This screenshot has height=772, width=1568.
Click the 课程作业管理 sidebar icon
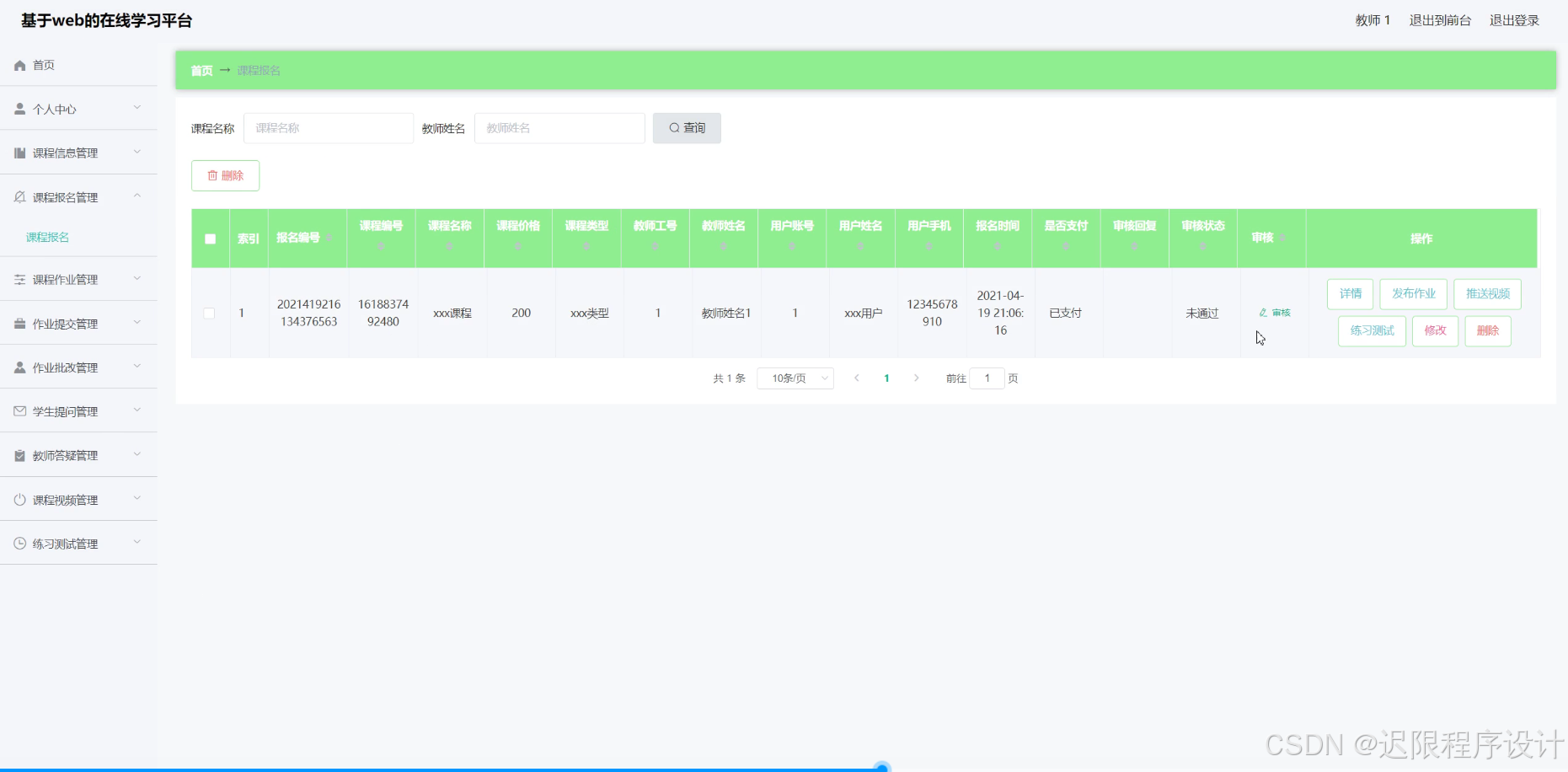(19, 279)
